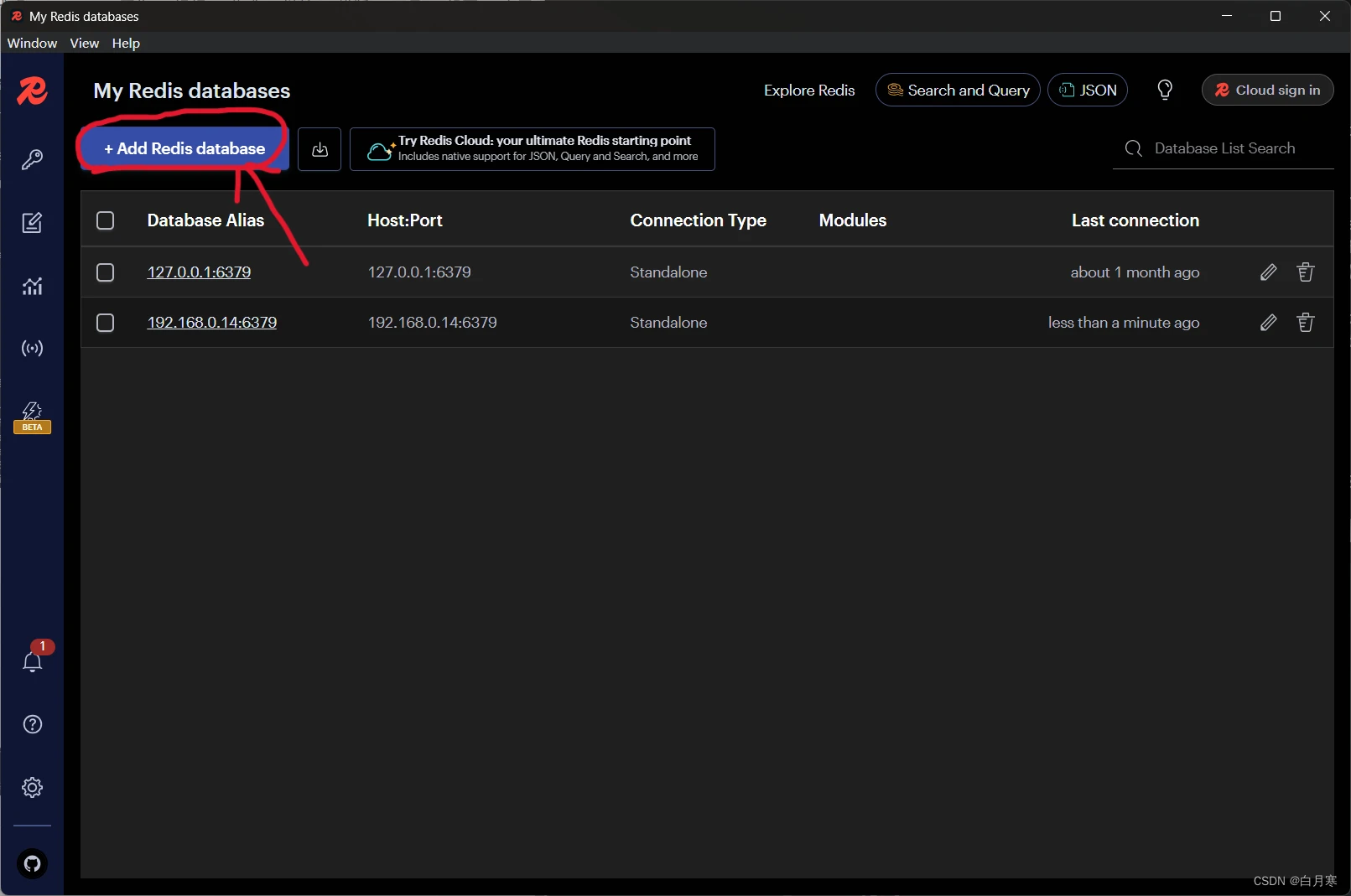Click the 'less than a minute ago' cell

pos(1124,323)
